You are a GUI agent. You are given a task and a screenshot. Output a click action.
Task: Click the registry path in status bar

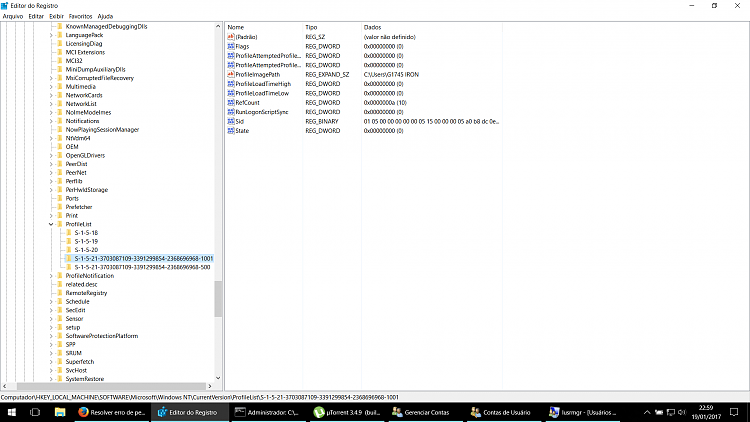pyautogui.click(x=199, y=397)
